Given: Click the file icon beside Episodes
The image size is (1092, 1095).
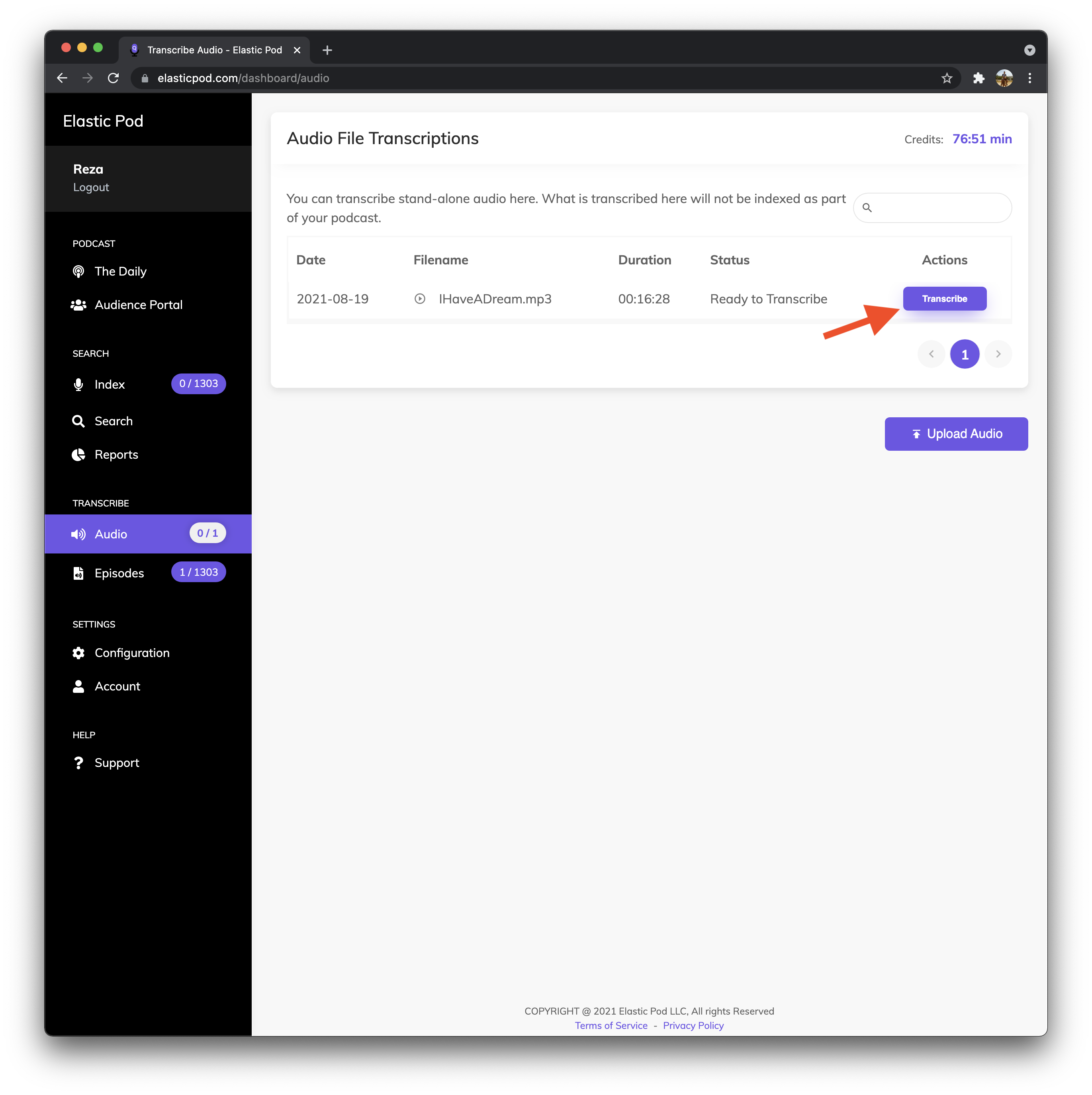Looking at the screenshot, I should 78,573.
